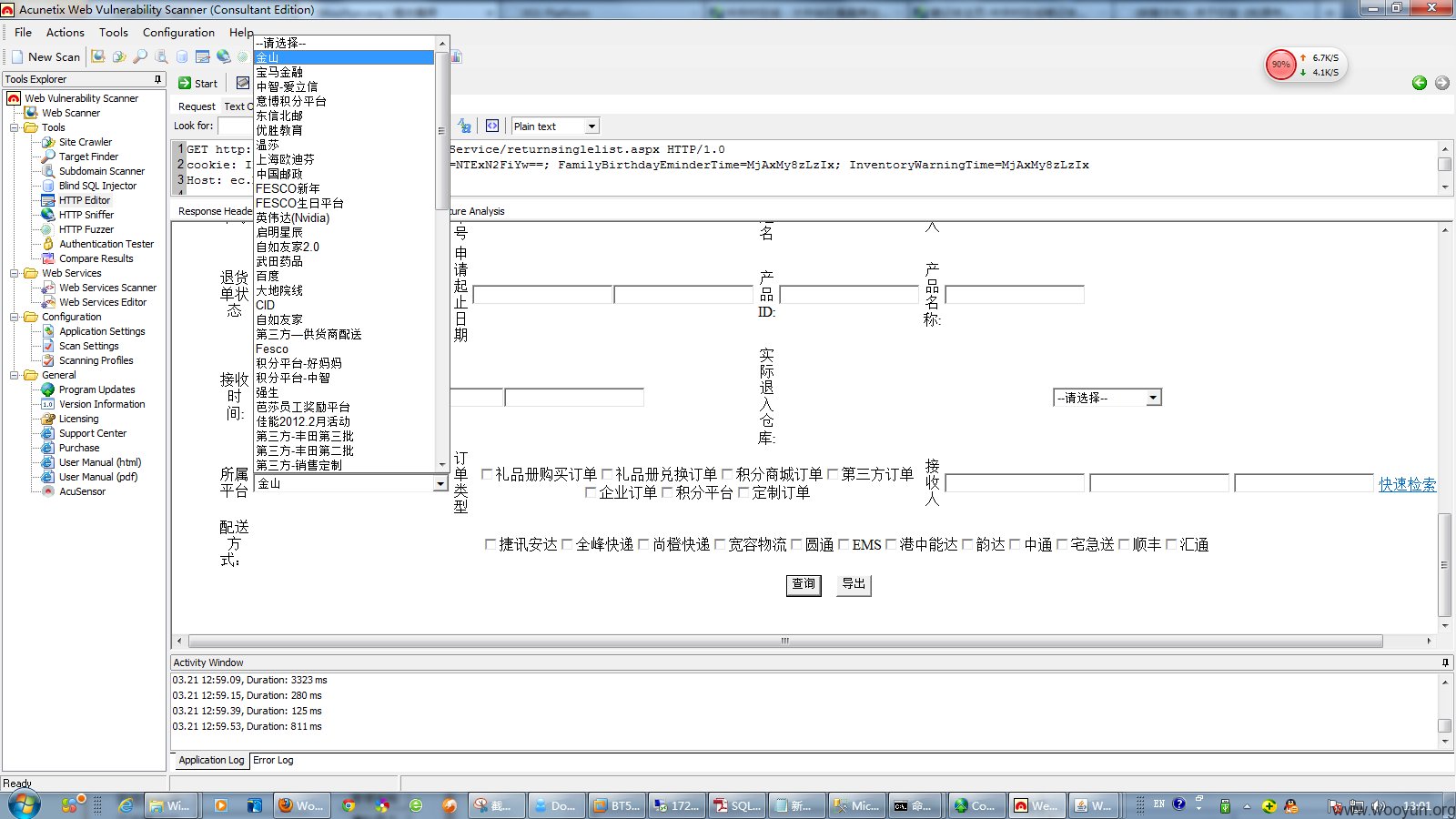The height and width of the screenshot is (819, 1456).
Task: Open the Actions menu
Action: click(66, 32)
